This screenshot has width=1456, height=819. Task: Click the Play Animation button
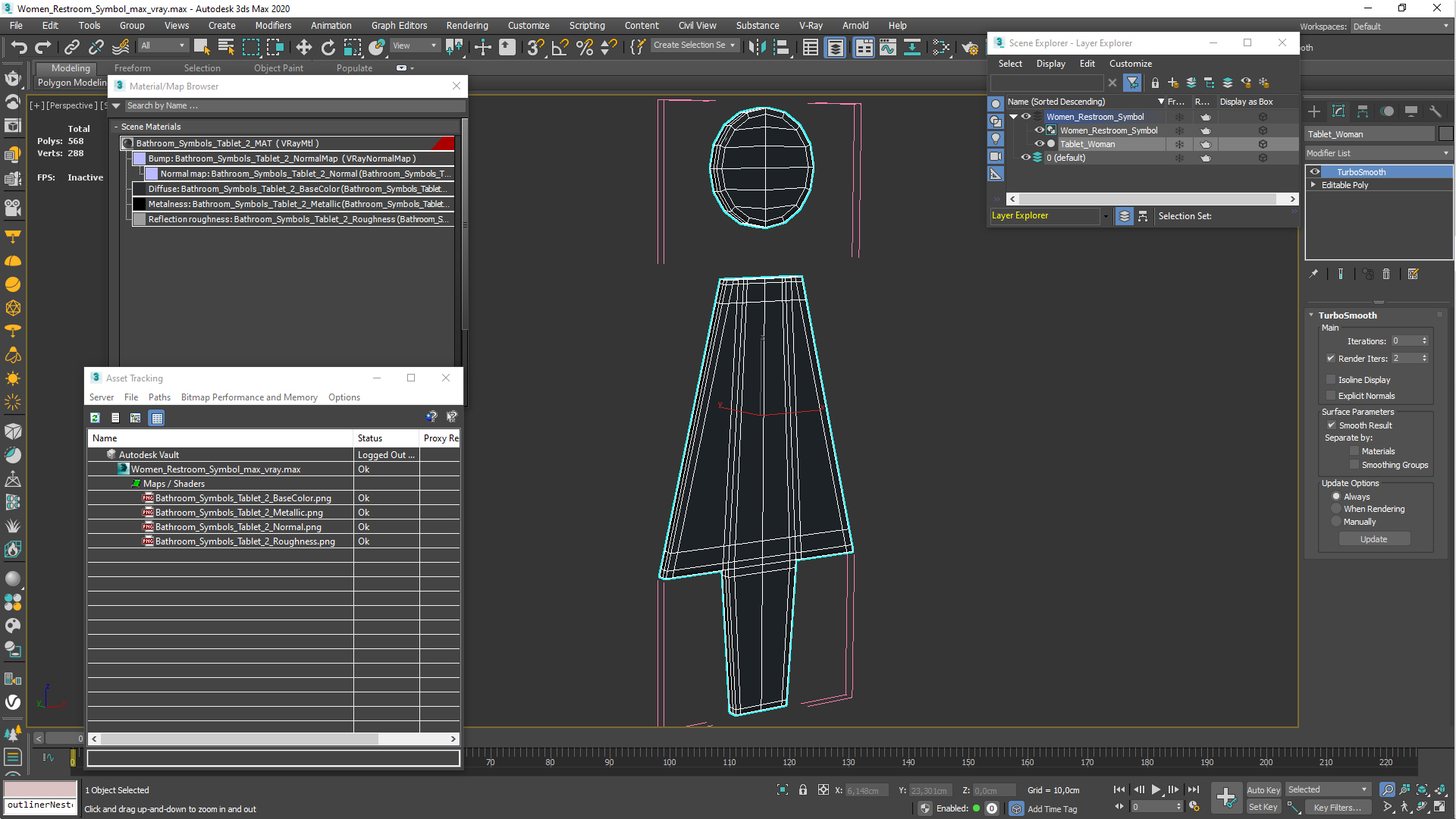point(1156,789)
